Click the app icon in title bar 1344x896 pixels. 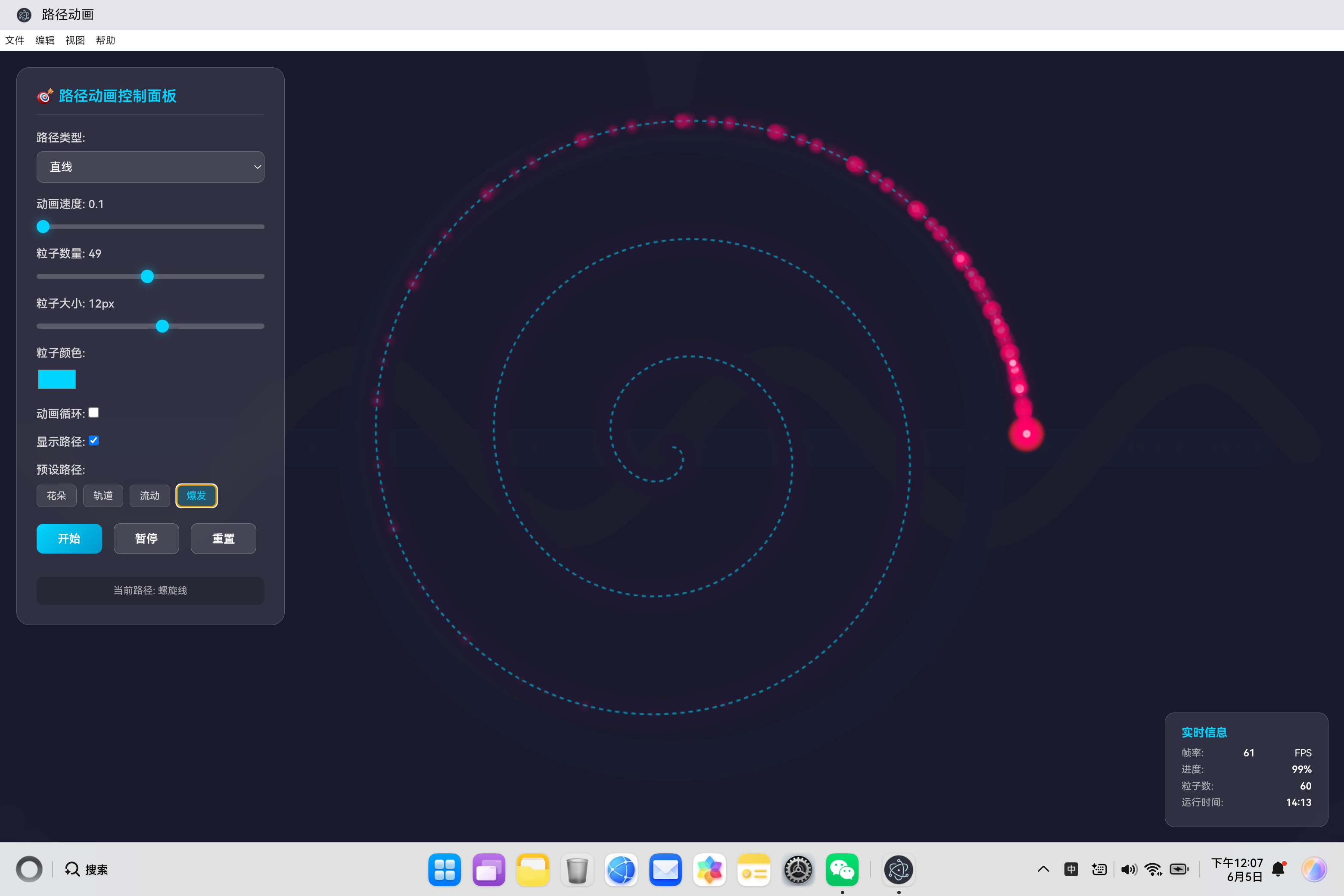point(24,15)
